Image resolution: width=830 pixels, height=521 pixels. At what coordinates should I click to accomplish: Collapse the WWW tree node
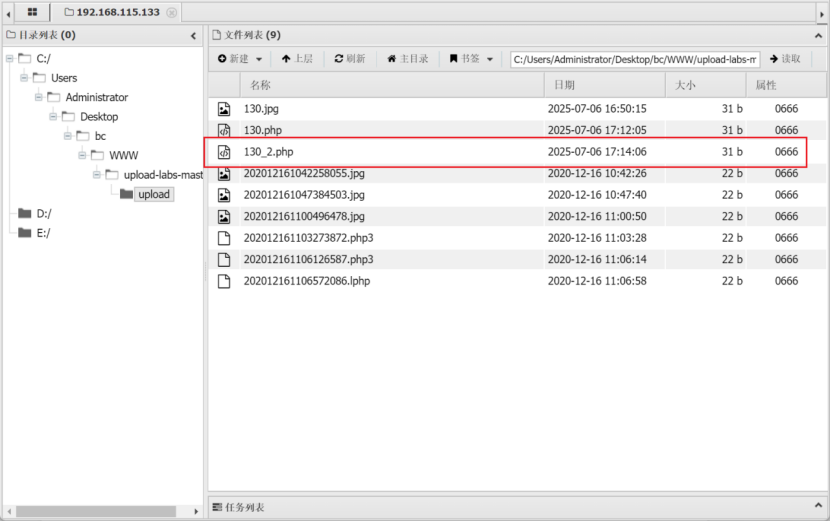[82, 155]
